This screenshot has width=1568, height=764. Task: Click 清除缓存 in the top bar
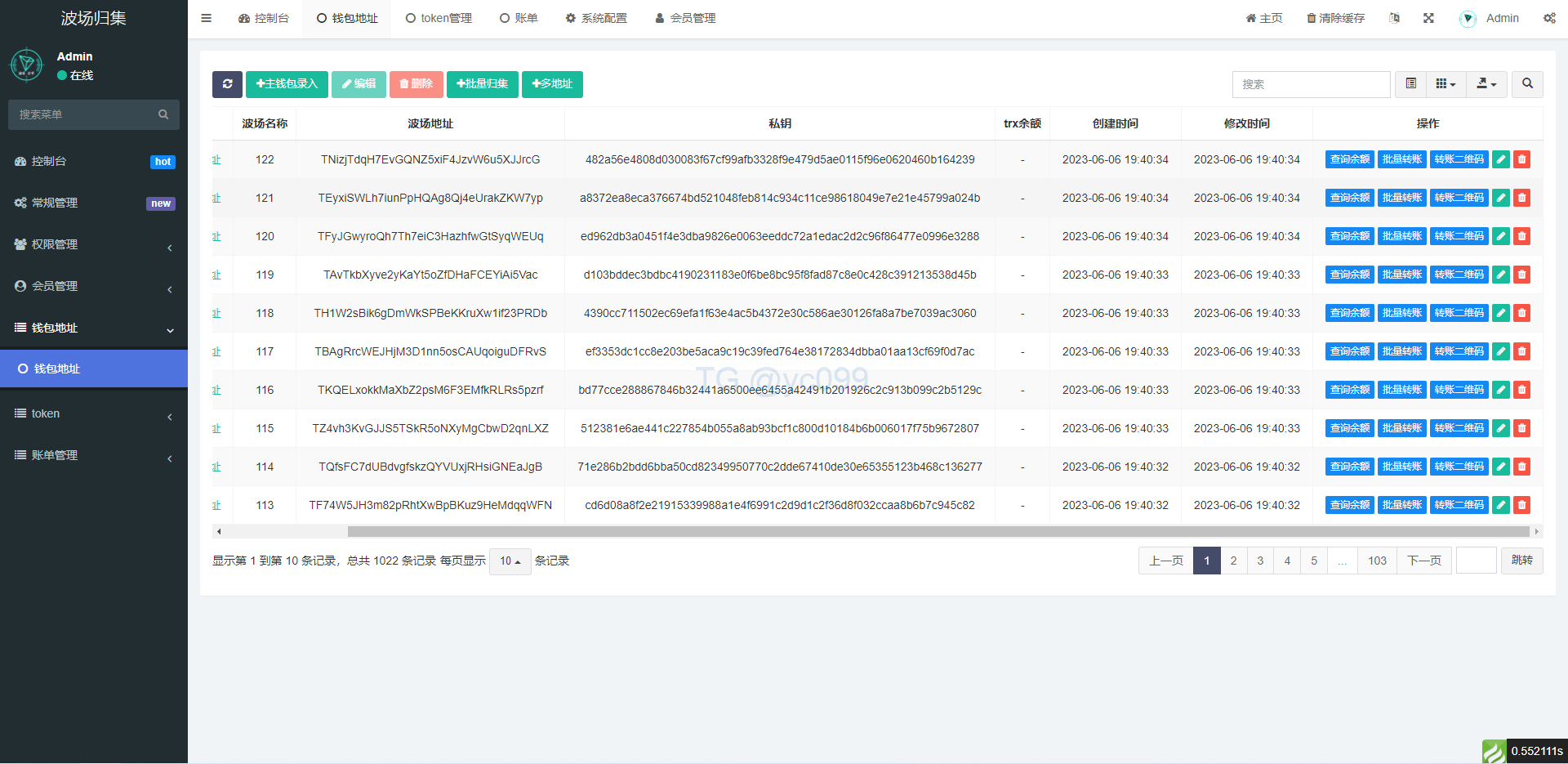pyautogui.click(x=1336, y=18)
